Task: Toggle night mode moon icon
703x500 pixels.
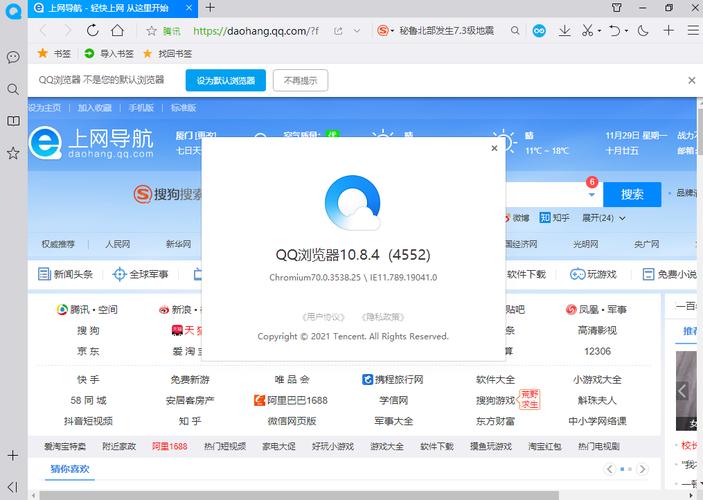Action: pyautogui.click(x=643, y=30)
